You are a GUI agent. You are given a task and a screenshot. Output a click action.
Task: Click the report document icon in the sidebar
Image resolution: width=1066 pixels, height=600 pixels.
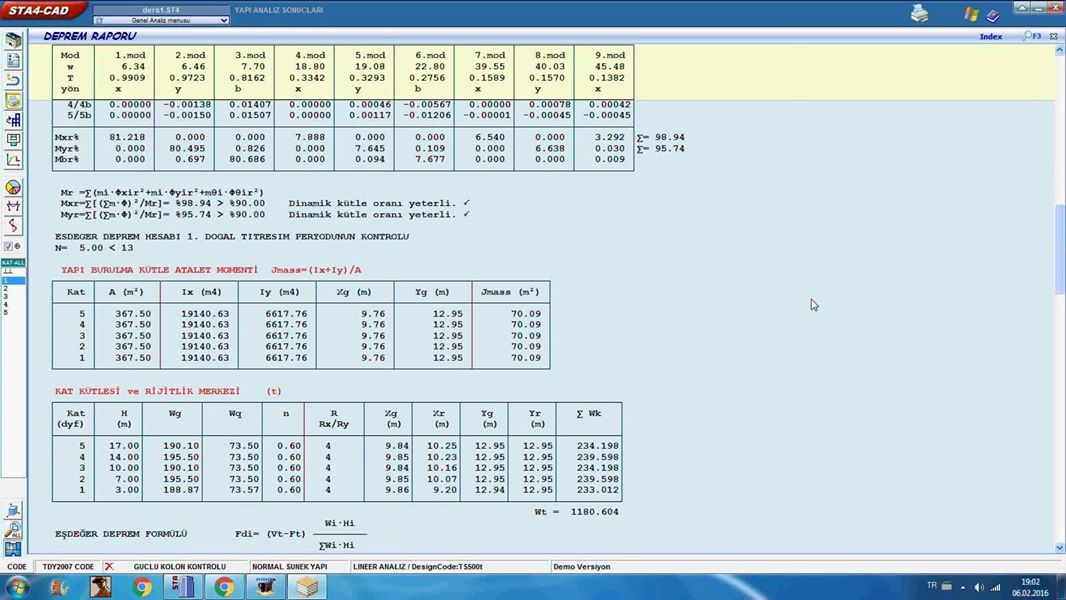(13, 60)
